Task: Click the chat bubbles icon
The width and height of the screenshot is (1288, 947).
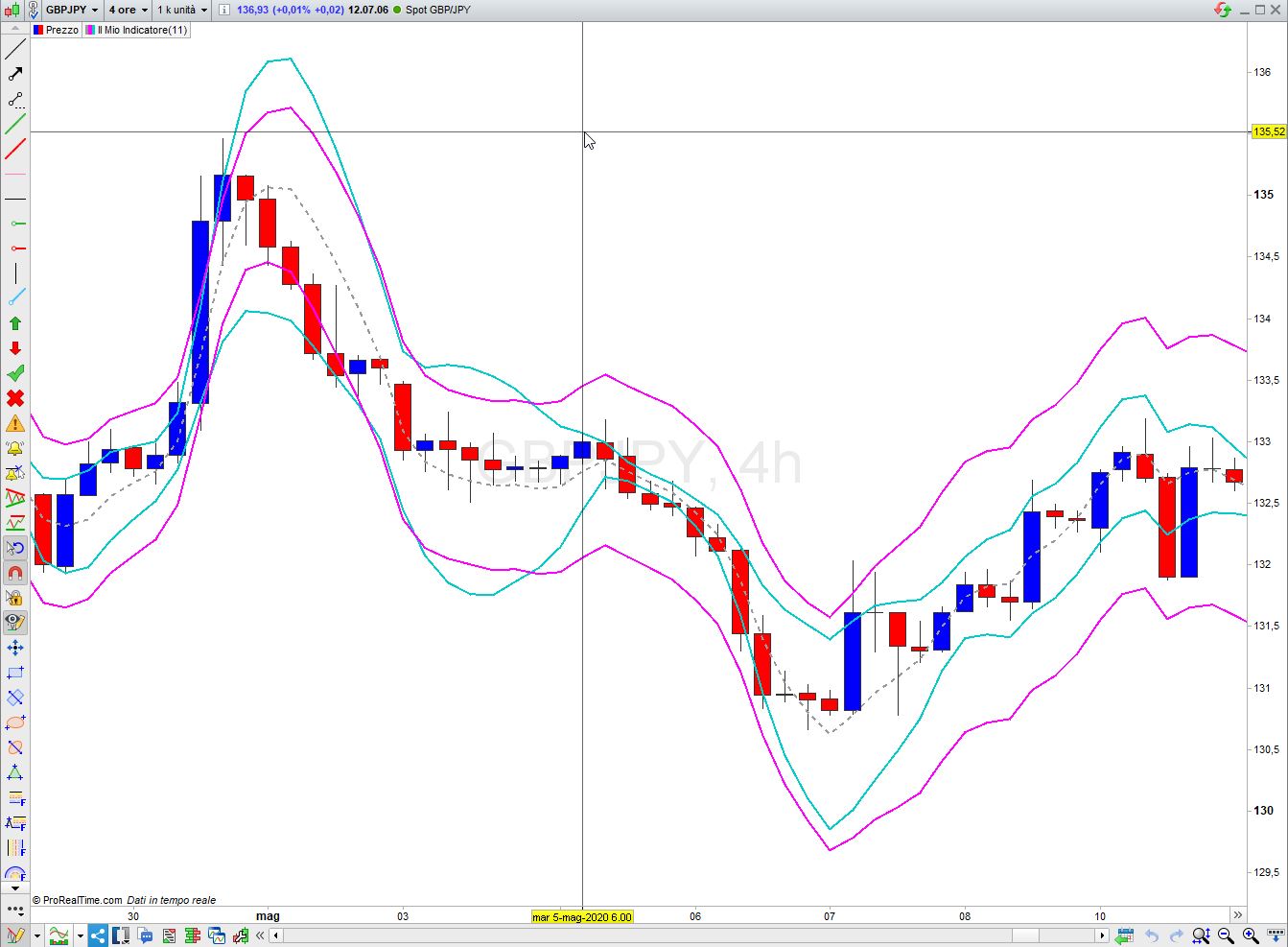Action: (x=146, y=935)
